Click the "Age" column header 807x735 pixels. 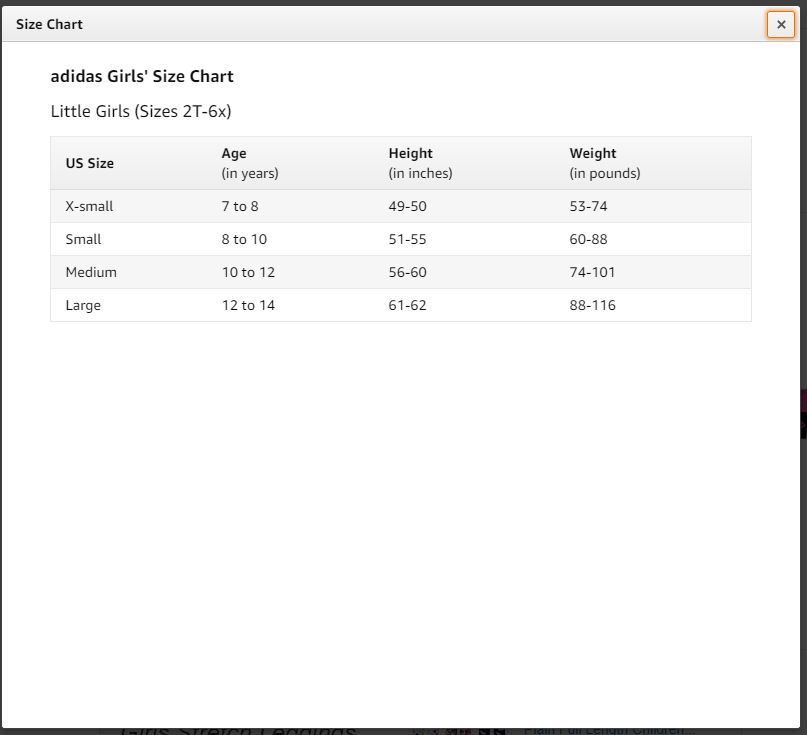pyautogui.click(x=234, y=153)
